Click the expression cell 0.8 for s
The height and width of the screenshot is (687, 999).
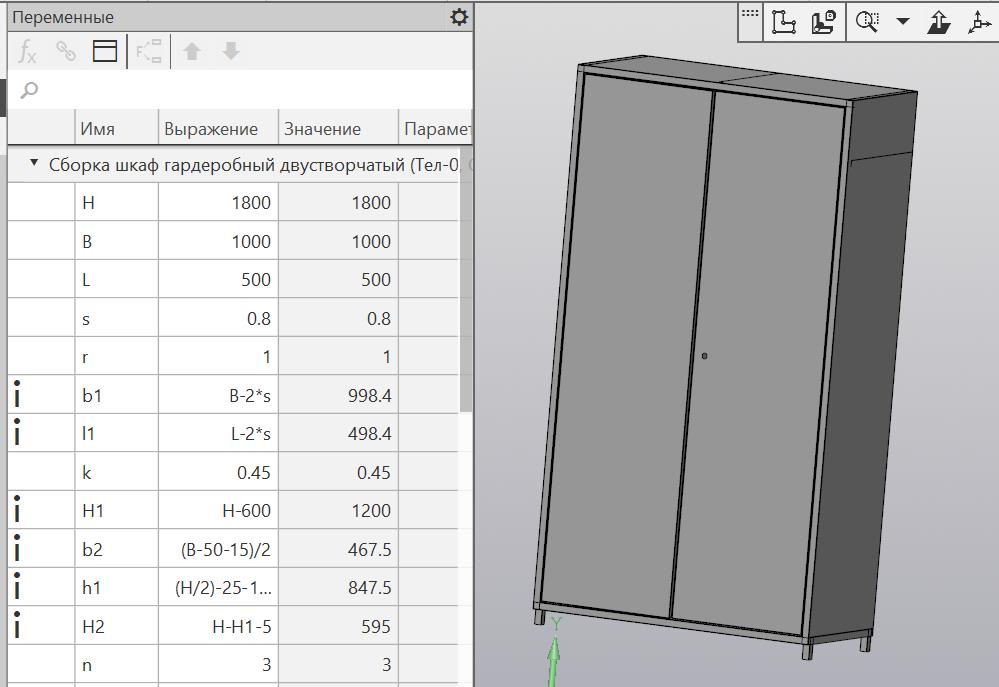218,319
